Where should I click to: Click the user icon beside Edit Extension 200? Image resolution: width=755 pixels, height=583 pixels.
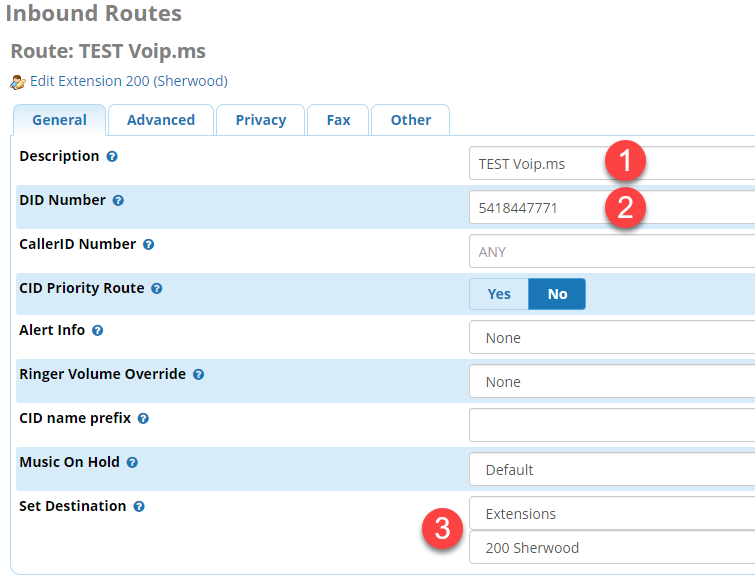pyautogui.click(x=18, y=82)
